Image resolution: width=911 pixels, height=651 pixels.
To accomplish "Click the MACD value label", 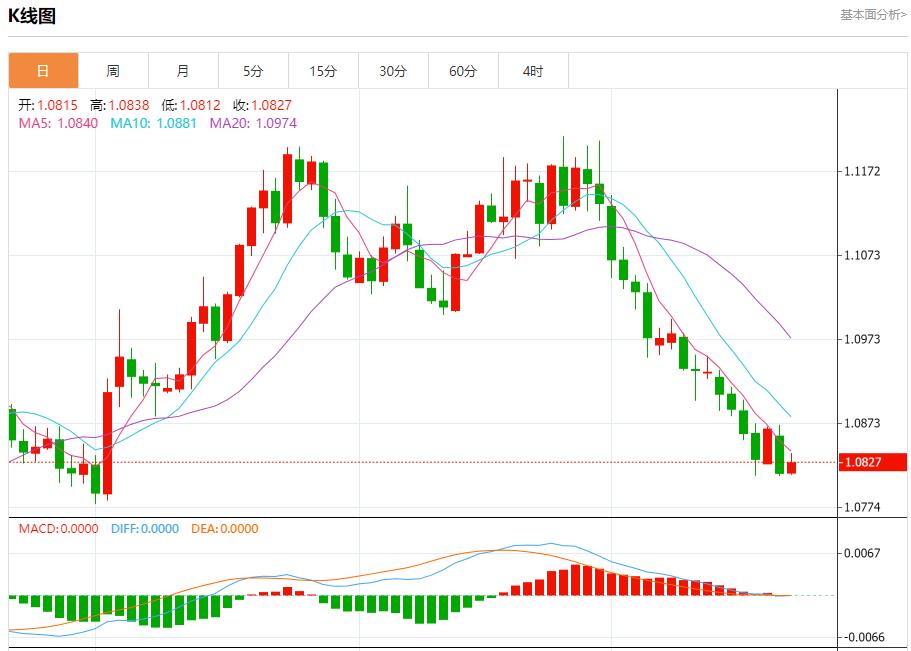I will [x=58, y=529].
